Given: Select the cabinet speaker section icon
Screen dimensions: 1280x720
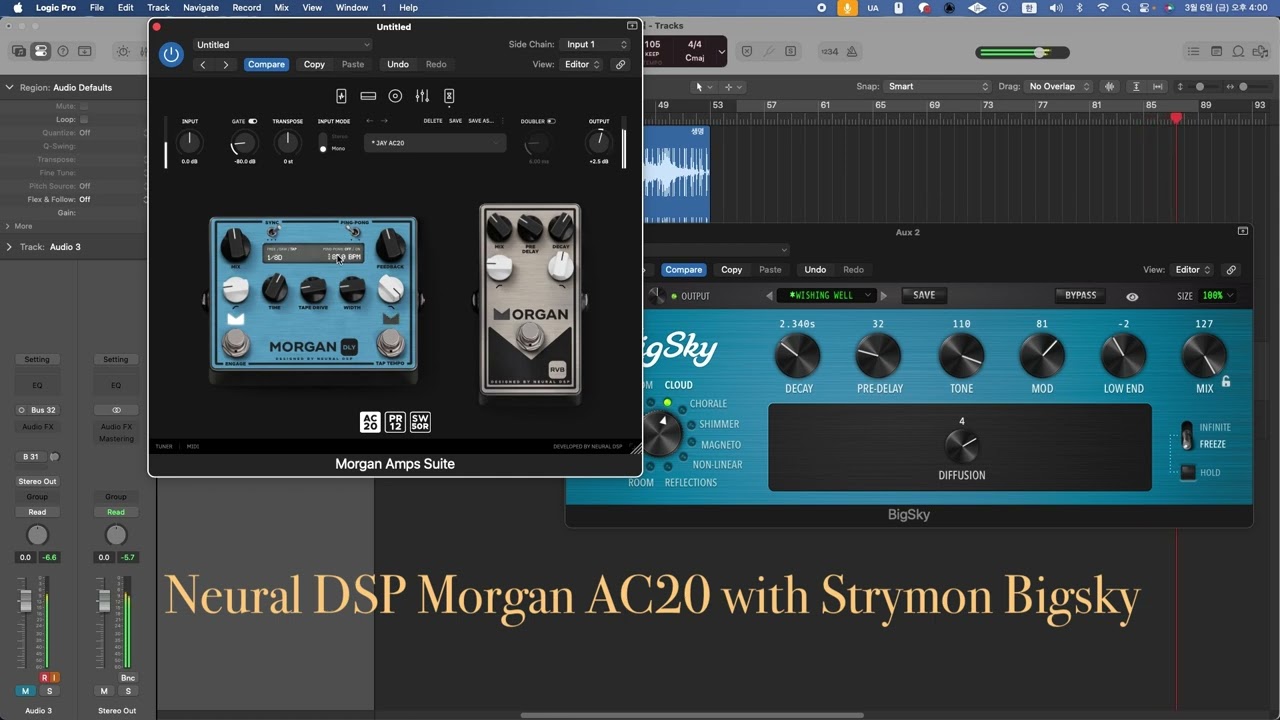Looking at the screenshot, I should [395, 96].
